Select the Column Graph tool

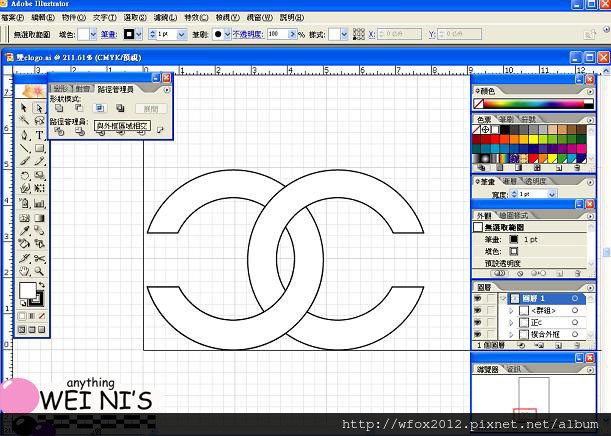point(39,203)
